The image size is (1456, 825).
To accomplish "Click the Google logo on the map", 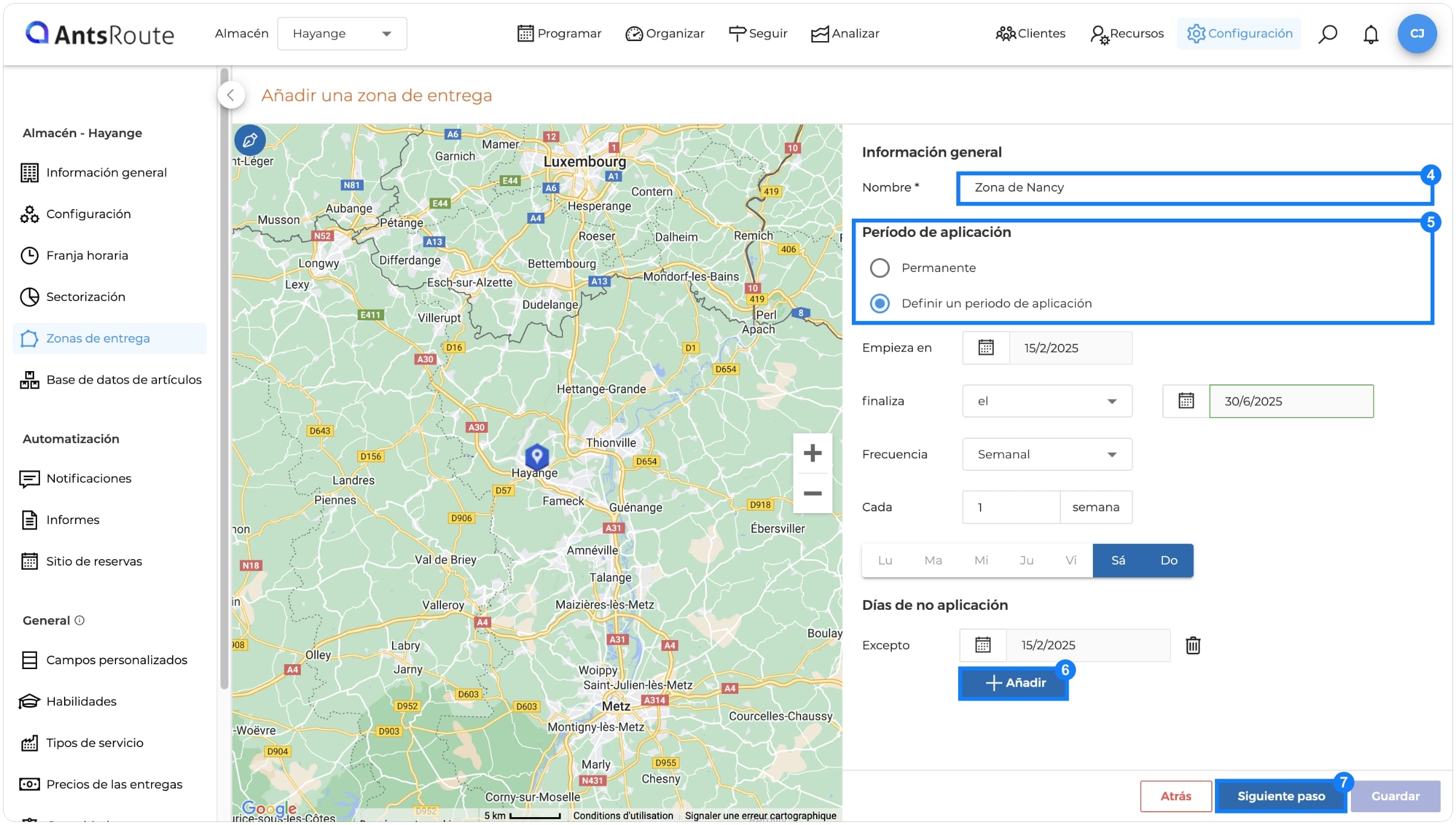I will click(x=269, y=808).
